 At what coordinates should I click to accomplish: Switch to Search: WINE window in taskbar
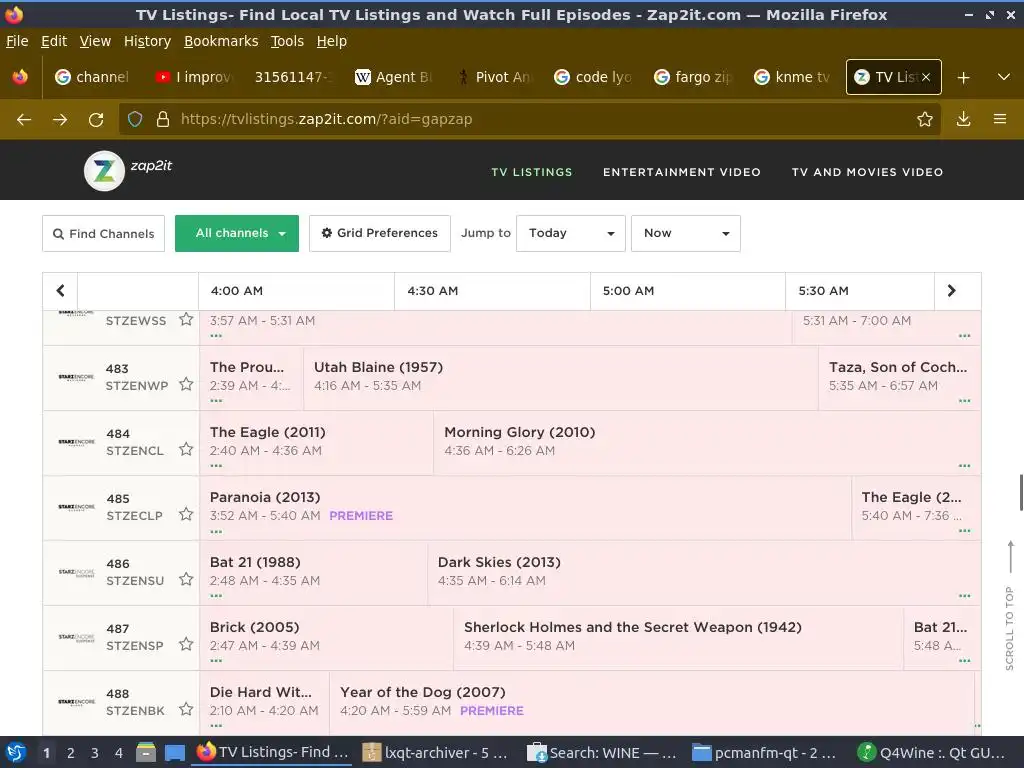pos(601,752)
